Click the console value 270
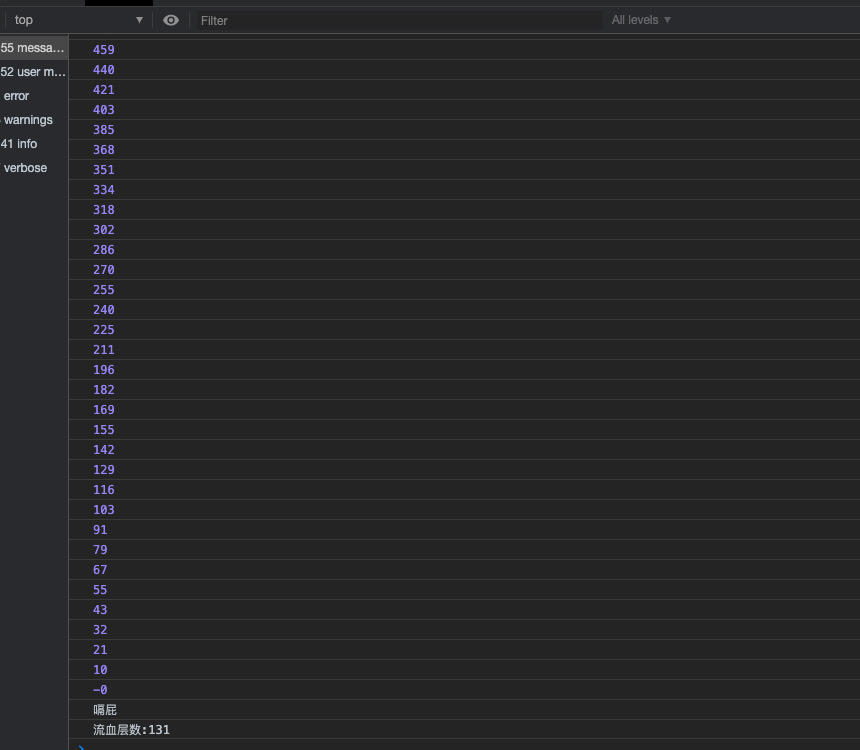The image size is (860, 750). pos(104,270)
